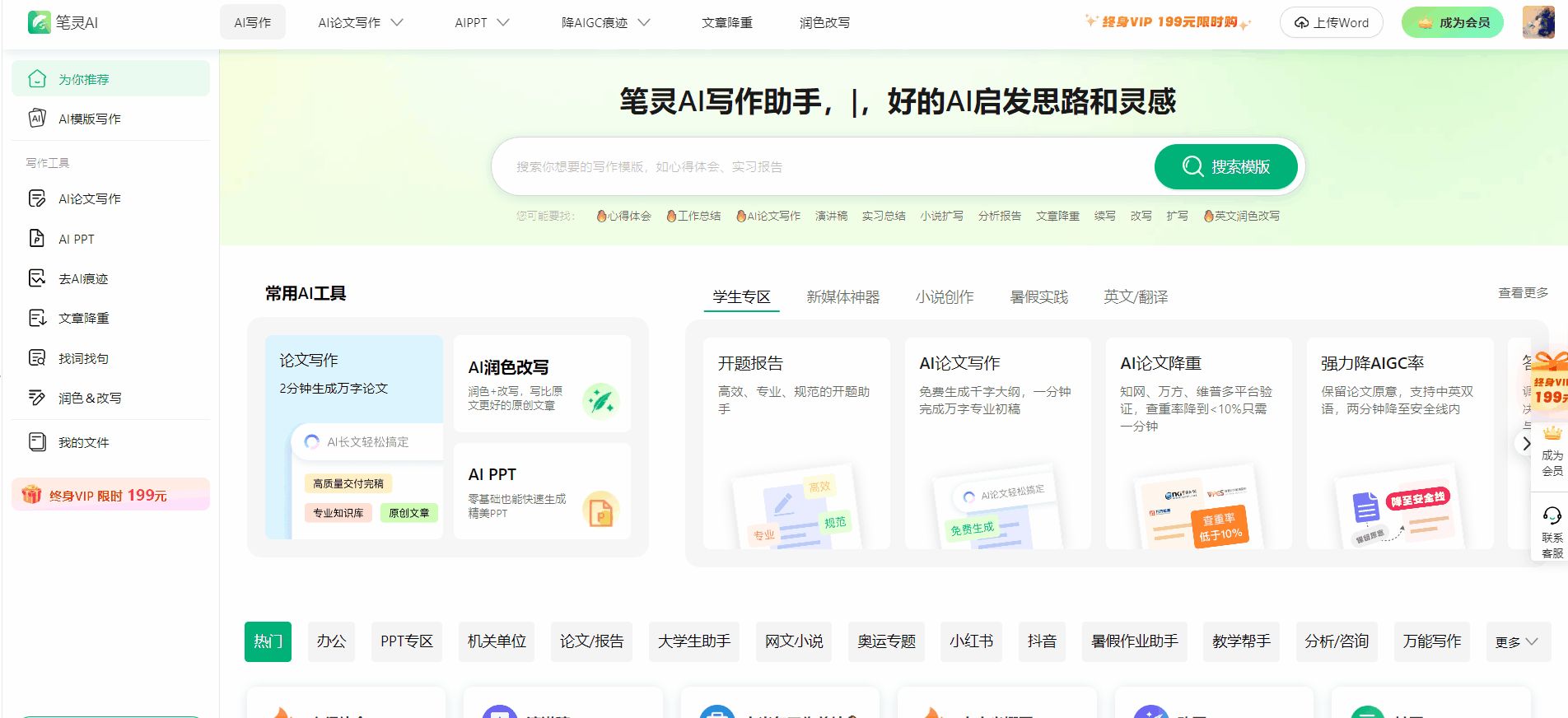Viewport: 1568px width, 718px height.
Task: Select the 机关单位 category tab
Action: 497,641
